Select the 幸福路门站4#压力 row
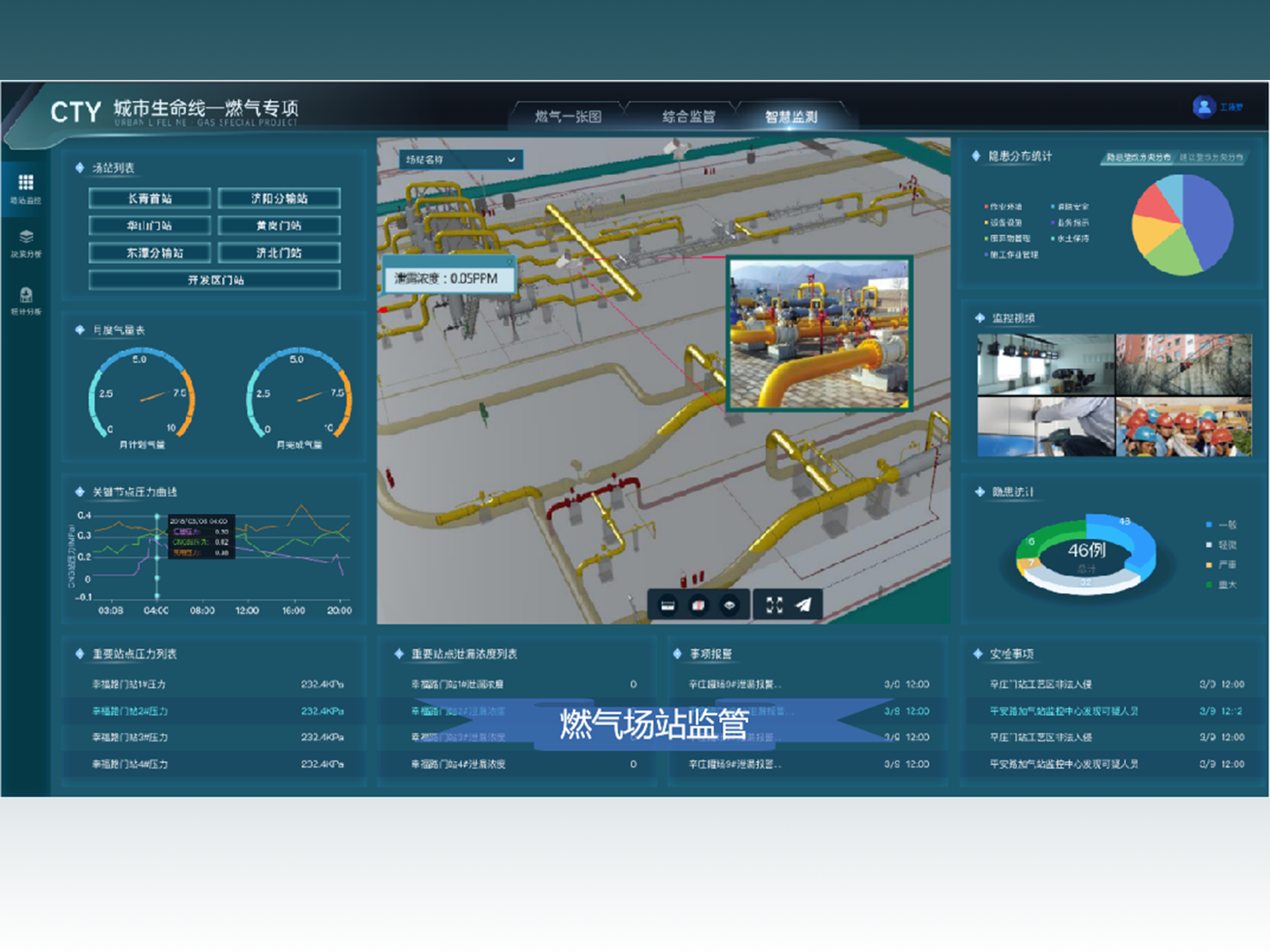 [x=215, y=764]
